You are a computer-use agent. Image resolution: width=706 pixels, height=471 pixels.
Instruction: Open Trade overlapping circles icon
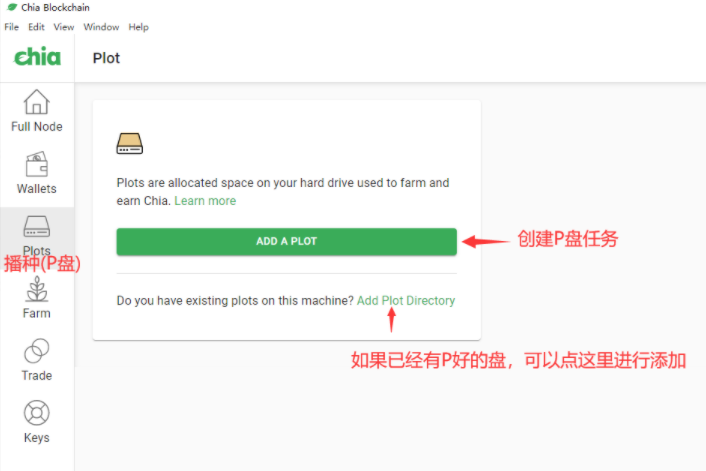click(37, 351)
